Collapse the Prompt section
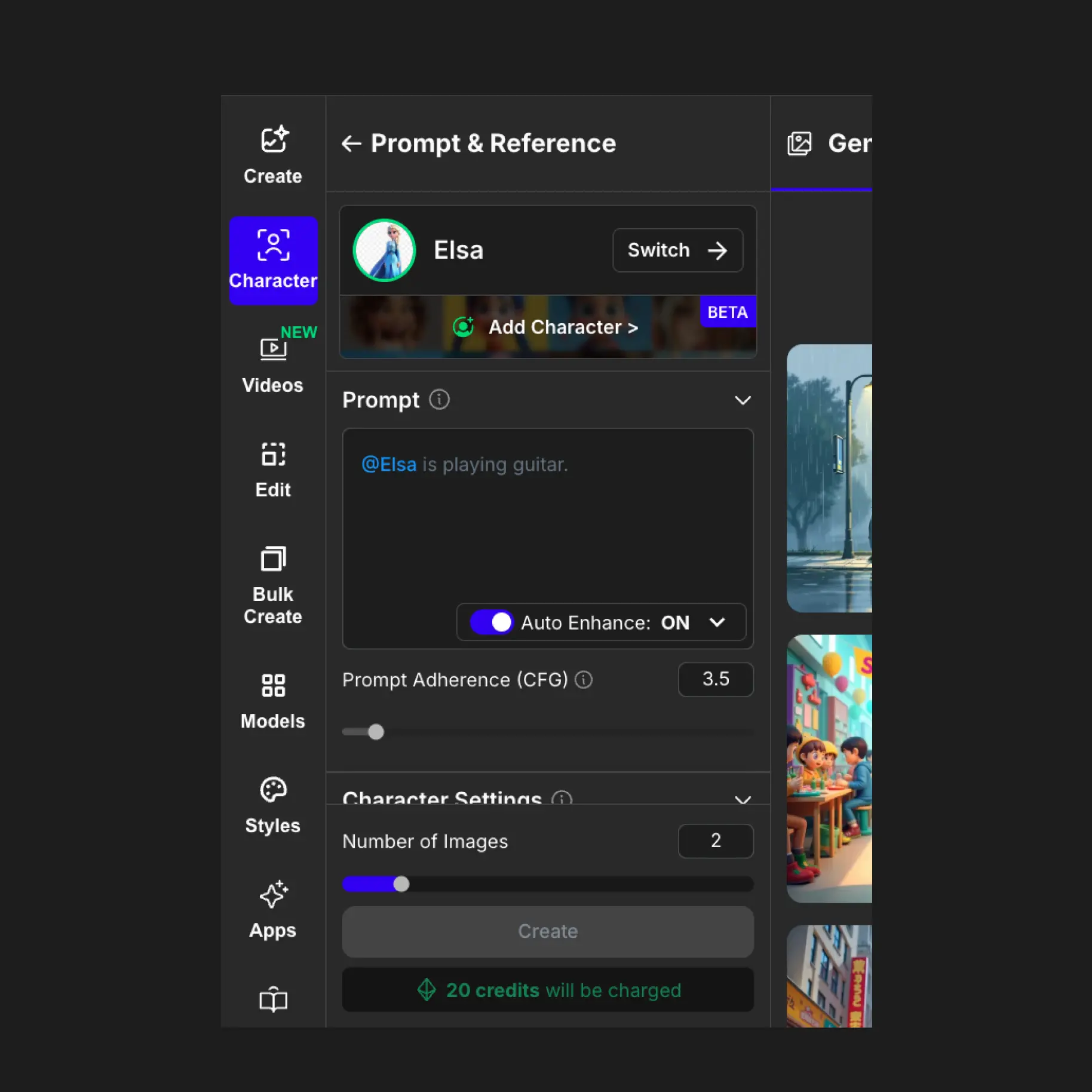The image size is (1092, 1092). point(743,400)
